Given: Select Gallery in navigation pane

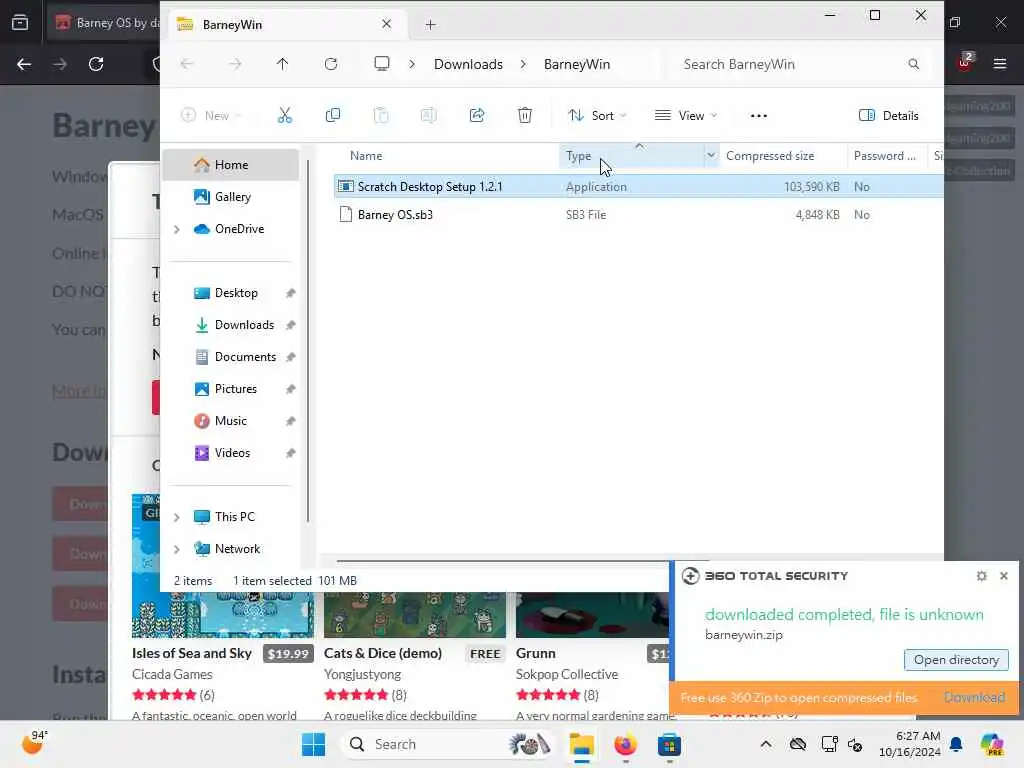Looking at the screenshot, I should (230, 197).
